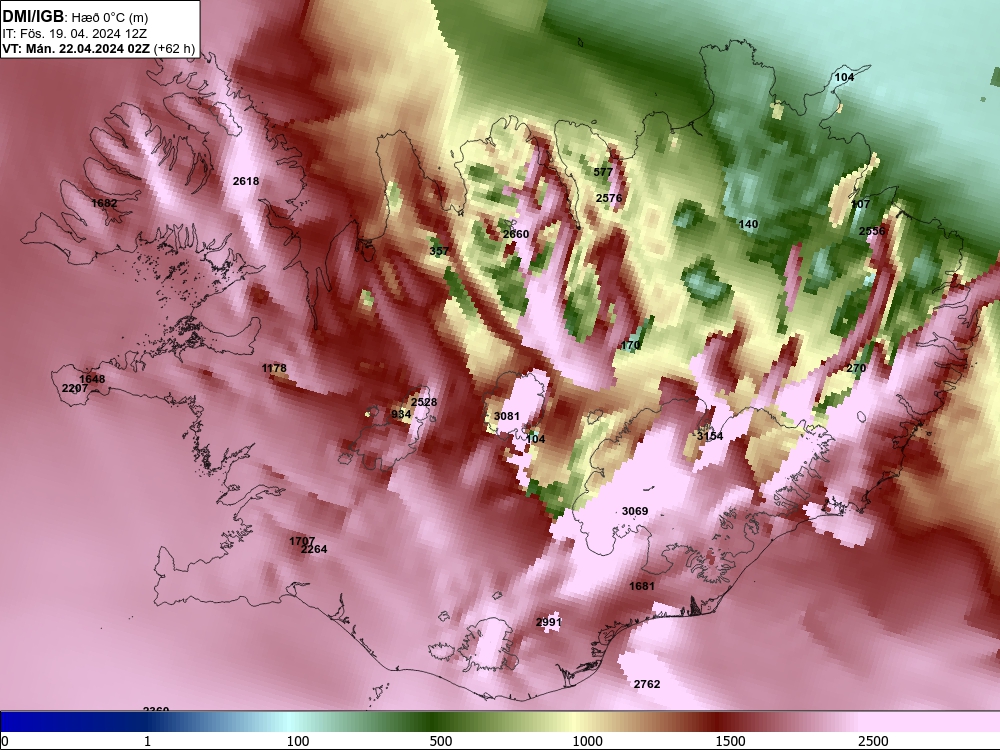Click the title text "DMI/IGB: Hæð 0°C (m)"
This screenshot has height=750, width=1000.
pos(75,17)
